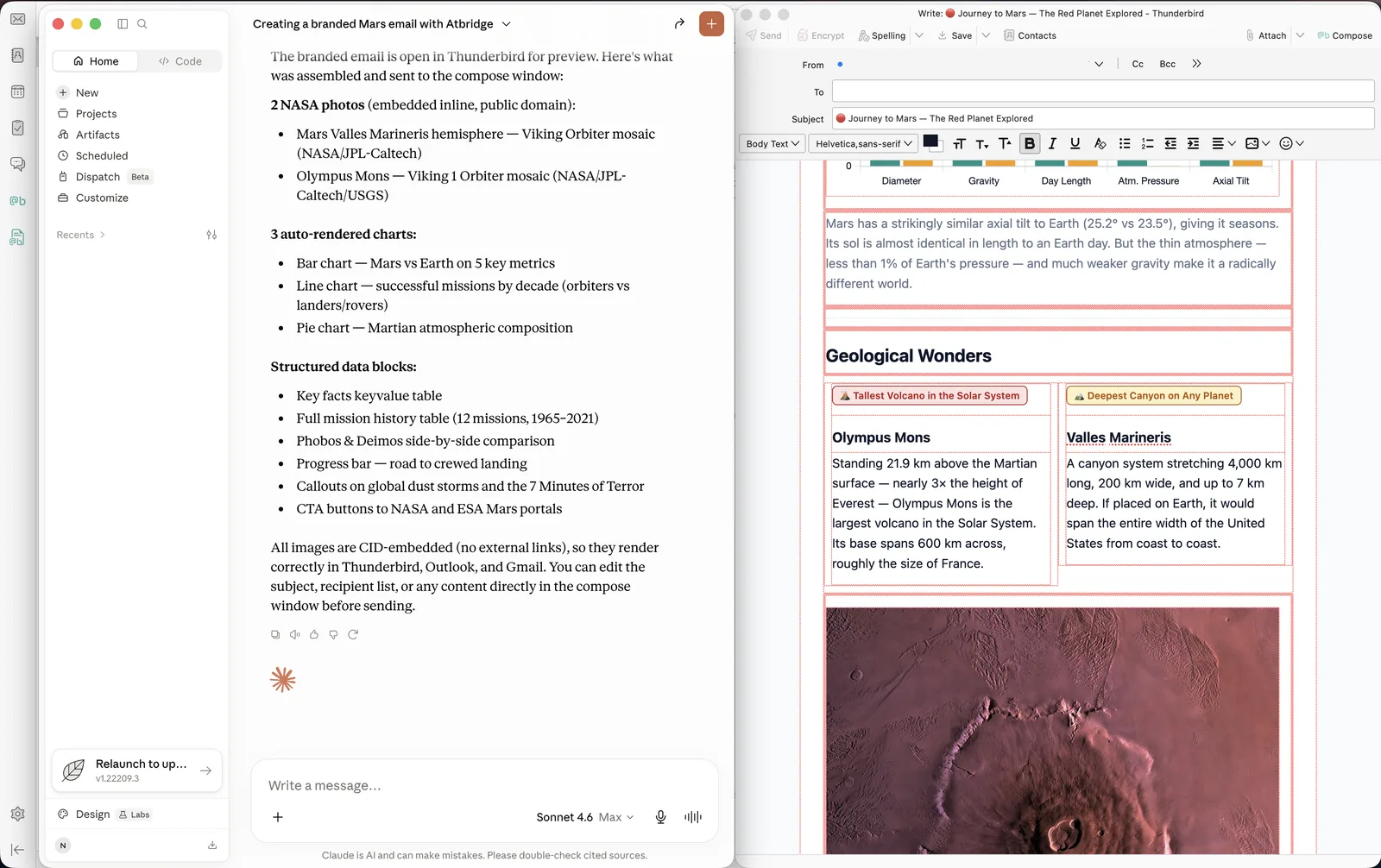Screen dimensions: 1381x868
Task: Open the chat bubbles icon in the left strip
Action: point(17,164)
